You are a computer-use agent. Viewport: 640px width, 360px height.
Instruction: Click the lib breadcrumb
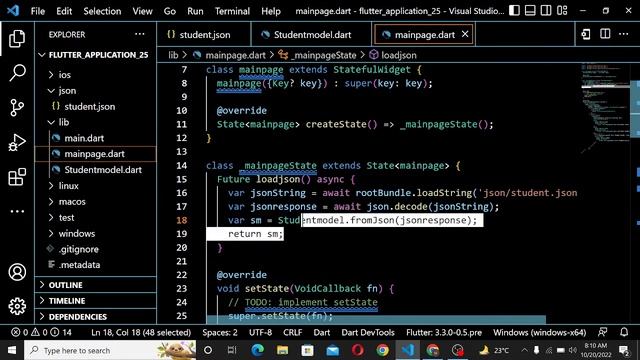pyautogui.click(x=173, y=55)
